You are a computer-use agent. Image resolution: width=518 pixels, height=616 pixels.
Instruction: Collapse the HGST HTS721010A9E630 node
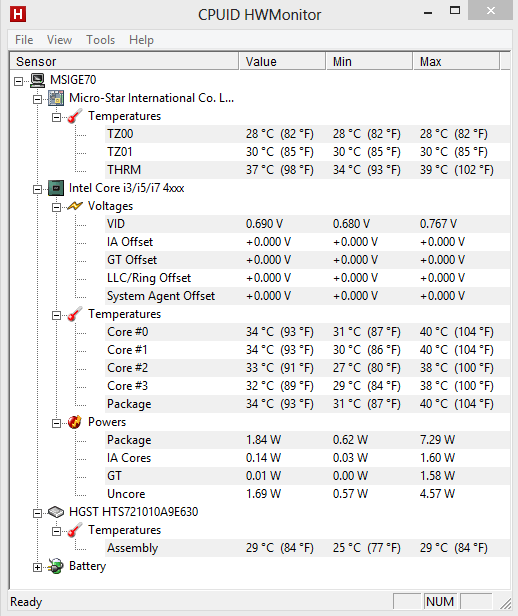point(37,513)
